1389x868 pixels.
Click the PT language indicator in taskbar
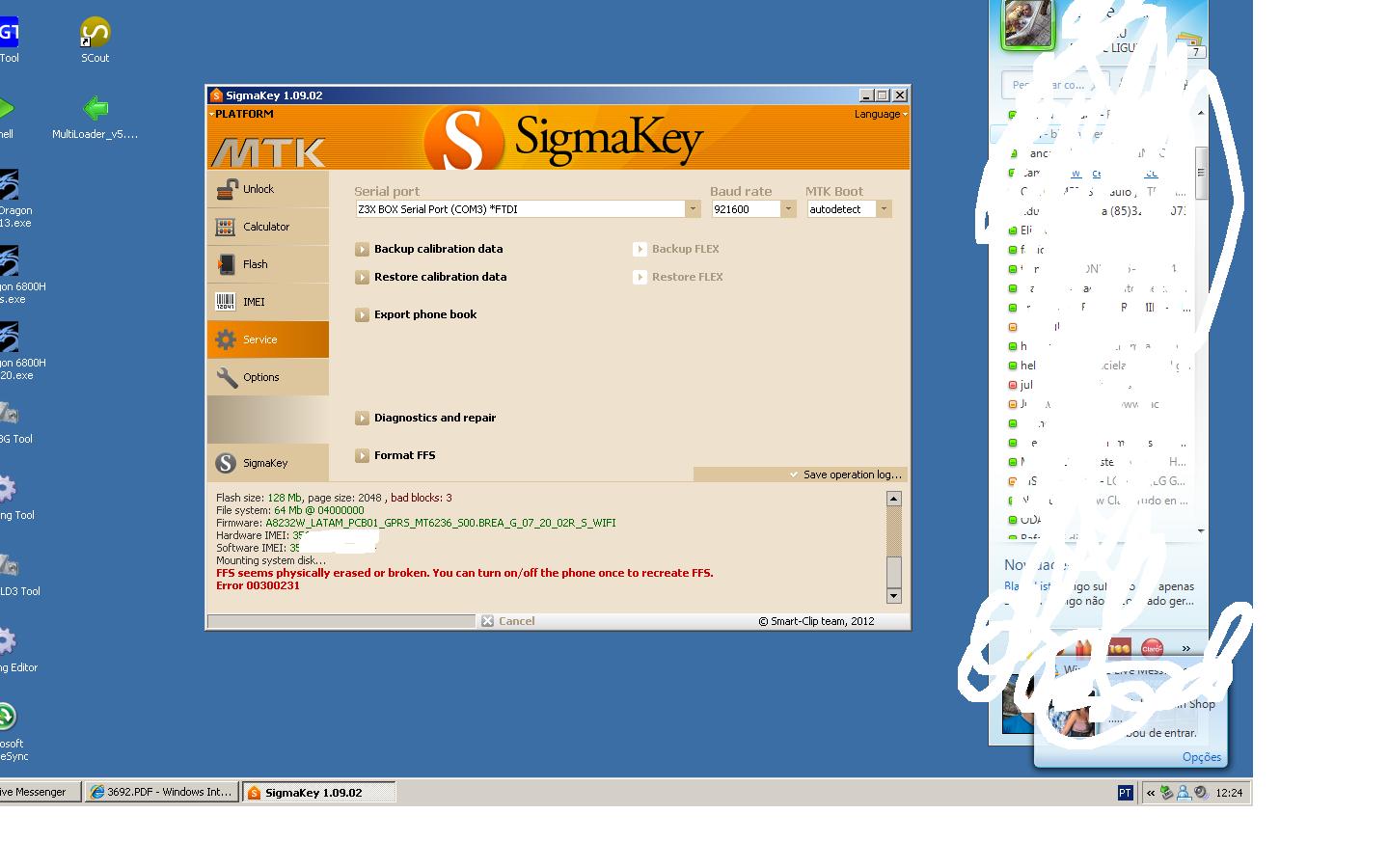point(1125,793)
